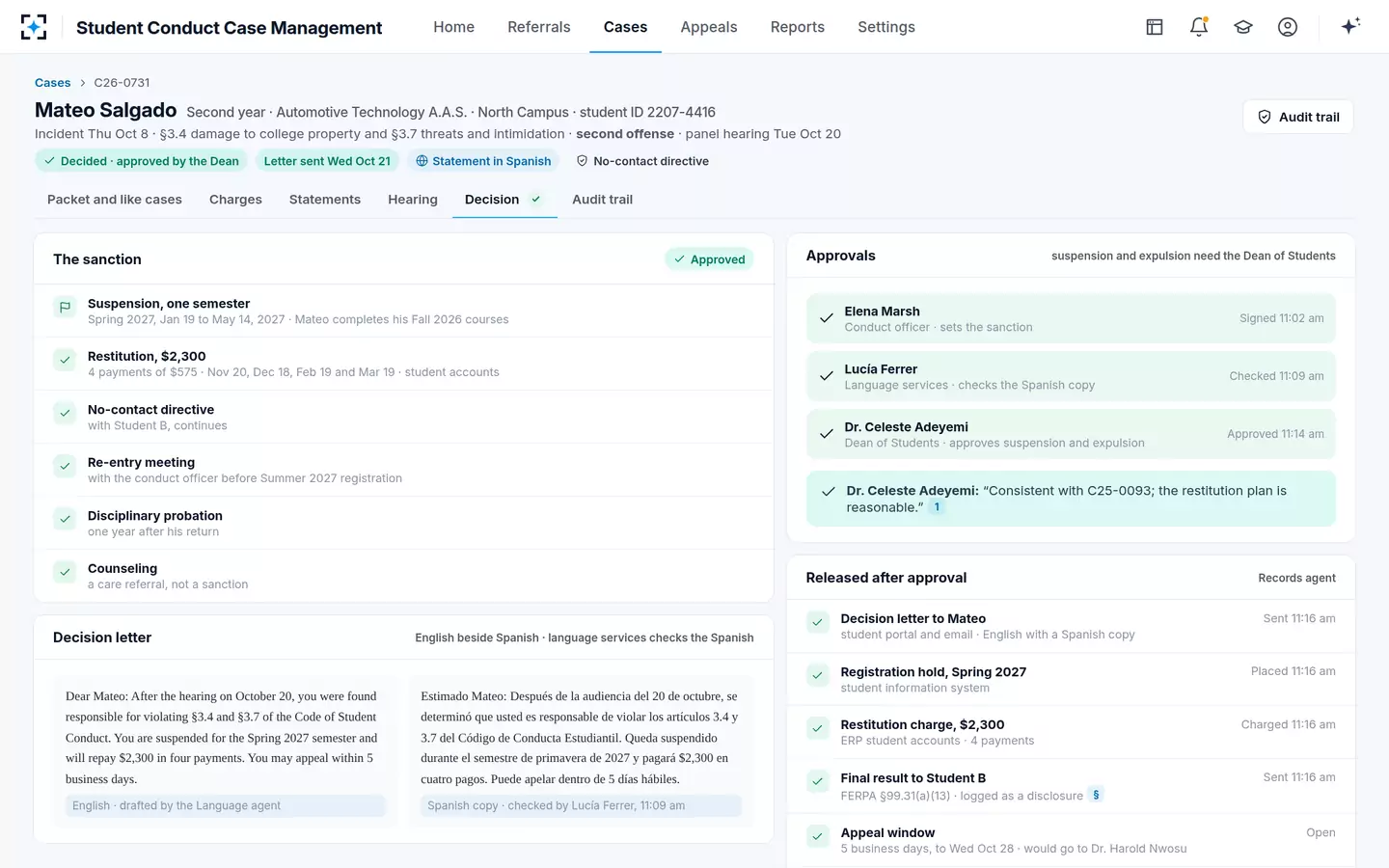The image size is (1389, 868).
Task: Open the notifications bell
Action: (1199, 27)
